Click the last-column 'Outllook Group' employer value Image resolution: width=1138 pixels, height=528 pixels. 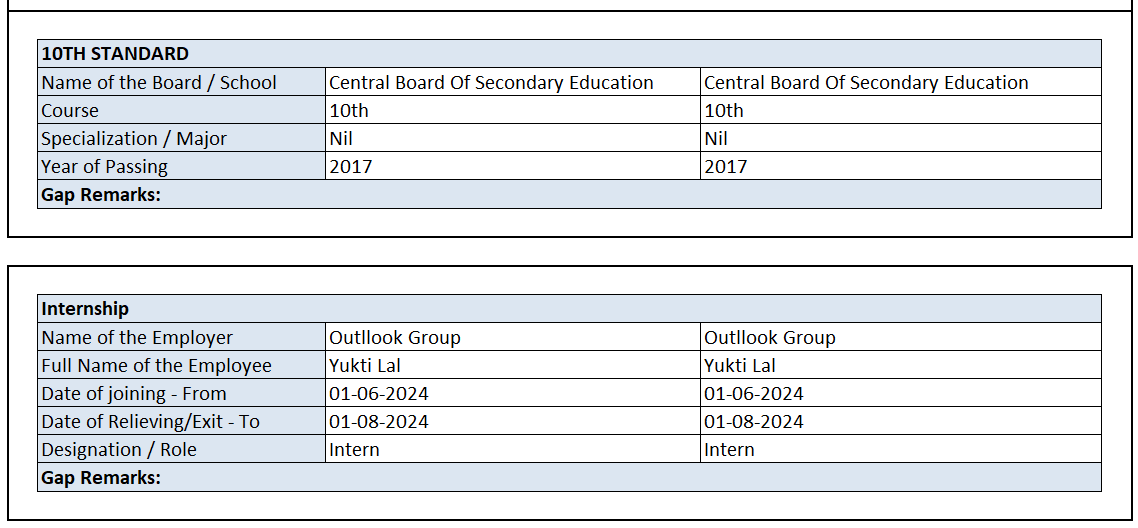click(x=770, y=338)
